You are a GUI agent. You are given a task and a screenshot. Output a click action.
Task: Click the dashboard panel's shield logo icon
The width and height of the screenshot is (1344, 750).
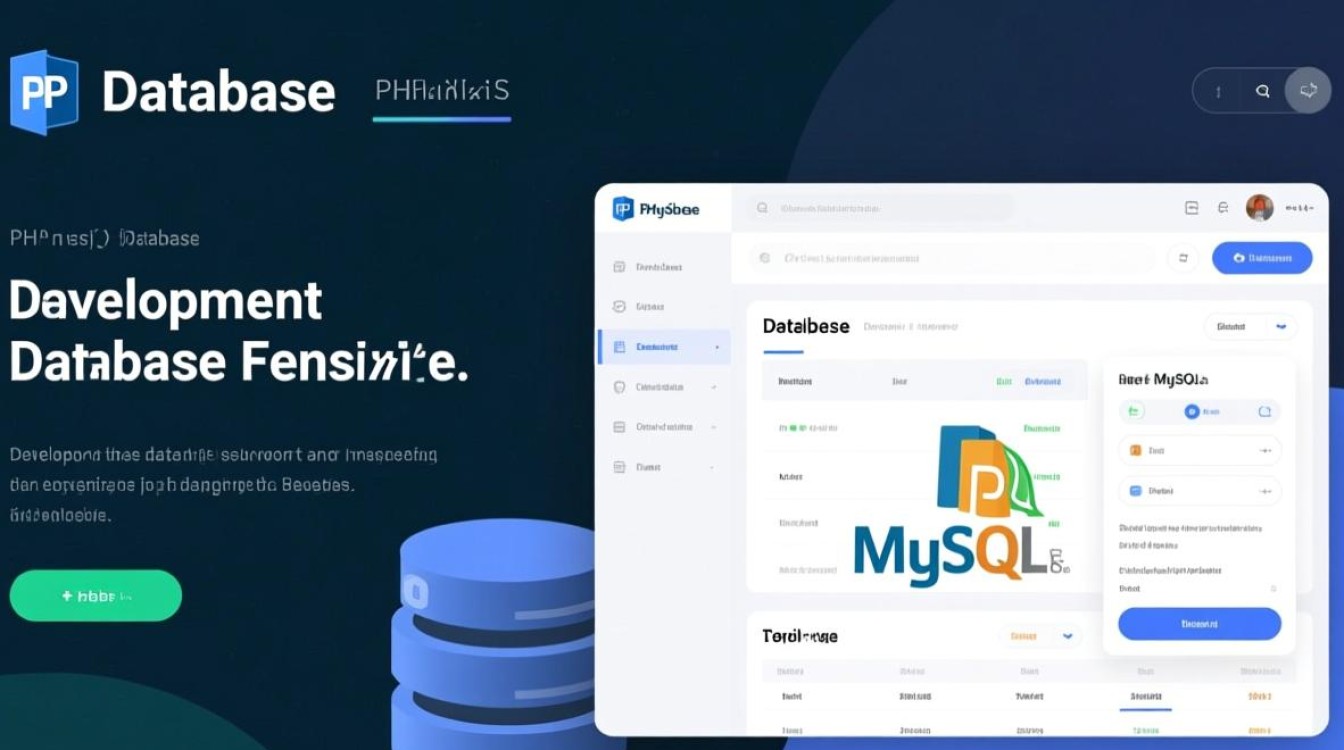point(623,209)
